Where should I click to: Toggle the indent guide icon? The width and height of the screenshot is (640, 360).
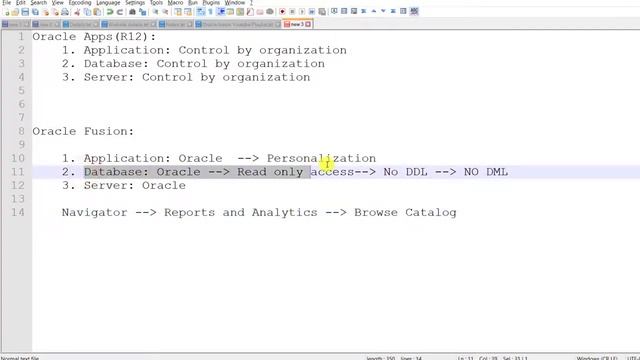point(220,12)
